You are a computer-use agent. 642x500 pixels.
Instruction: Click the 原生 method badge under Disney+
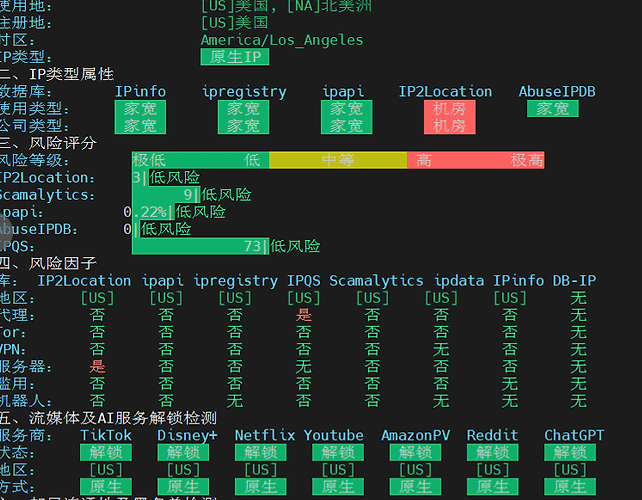point(183,487)
